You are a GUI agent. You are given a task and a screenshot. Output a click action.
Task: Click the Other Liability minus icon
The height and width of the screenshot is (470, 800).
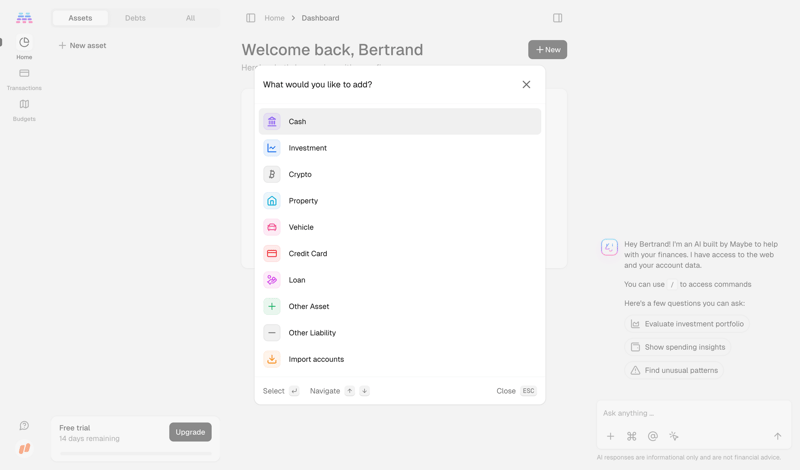tap(271, 333)
